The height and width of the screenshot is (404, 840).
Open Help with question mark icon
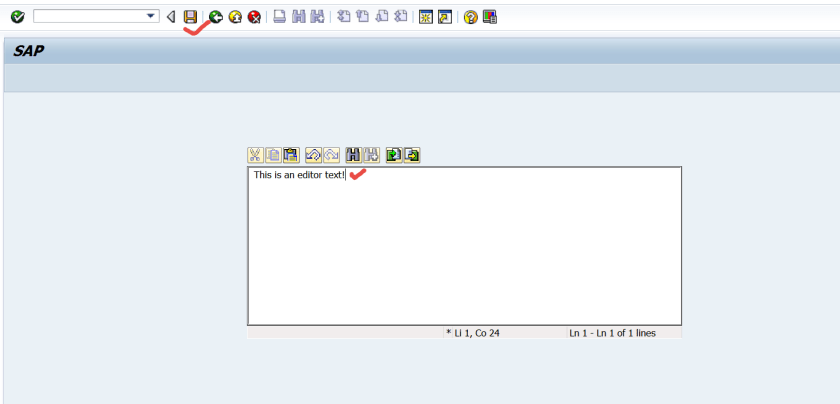[x=470, y=17]
